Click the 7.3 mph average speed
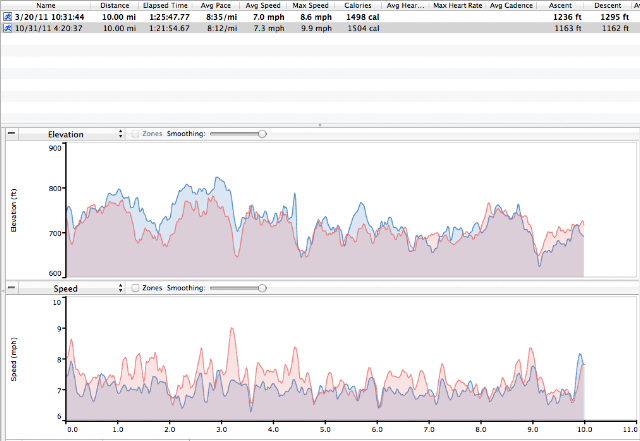 click(269, 28)
